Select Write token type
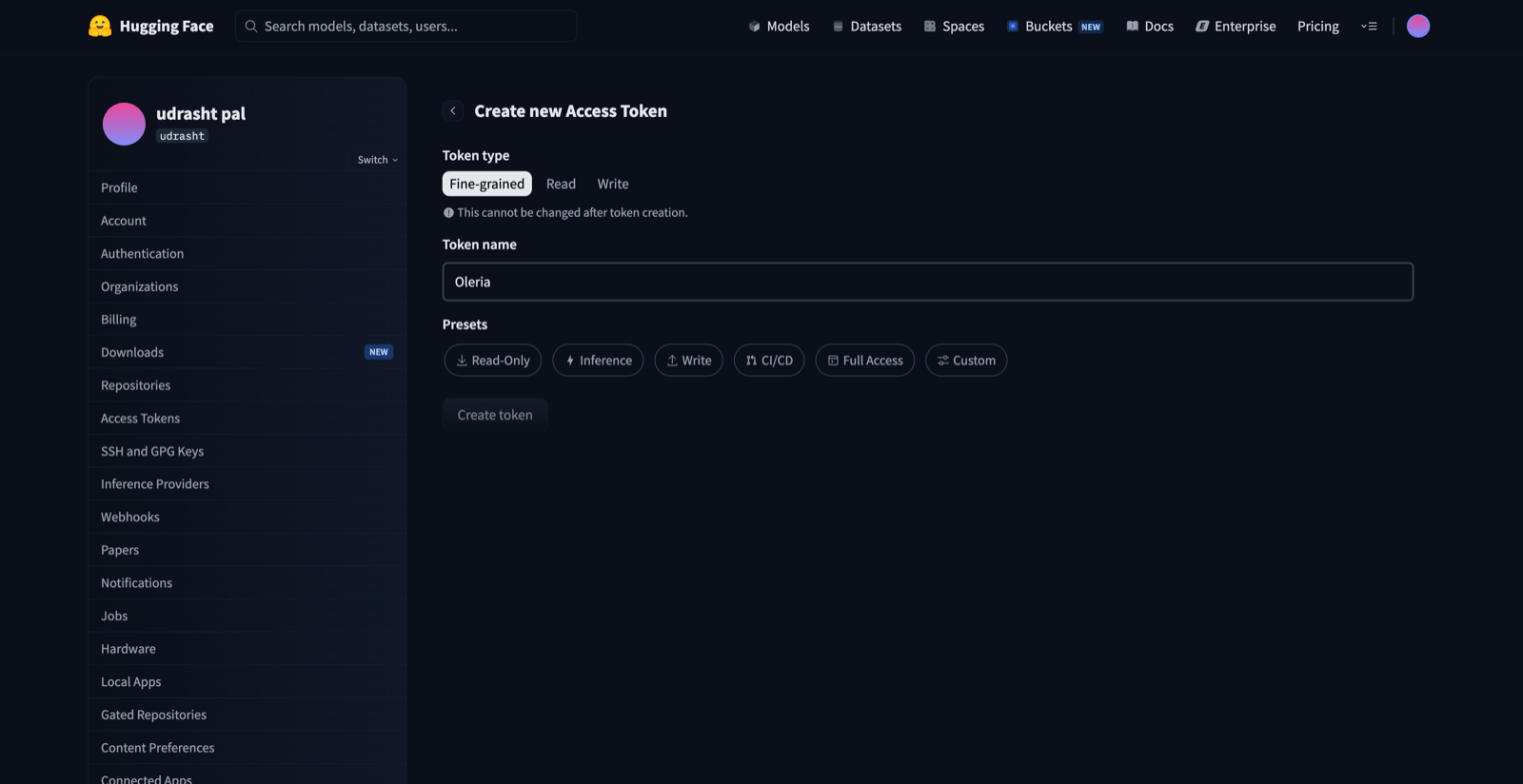 tap(613, 184)
